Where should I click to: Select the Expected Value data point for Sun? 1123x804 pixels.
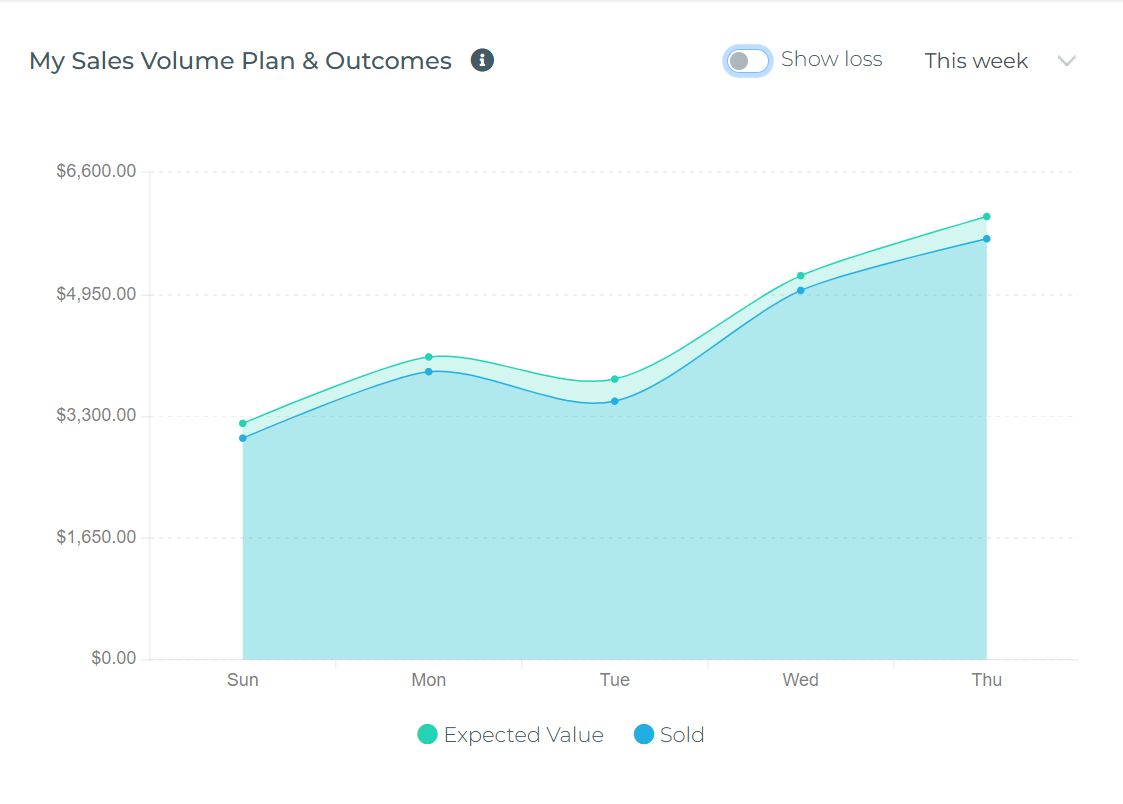243,424
